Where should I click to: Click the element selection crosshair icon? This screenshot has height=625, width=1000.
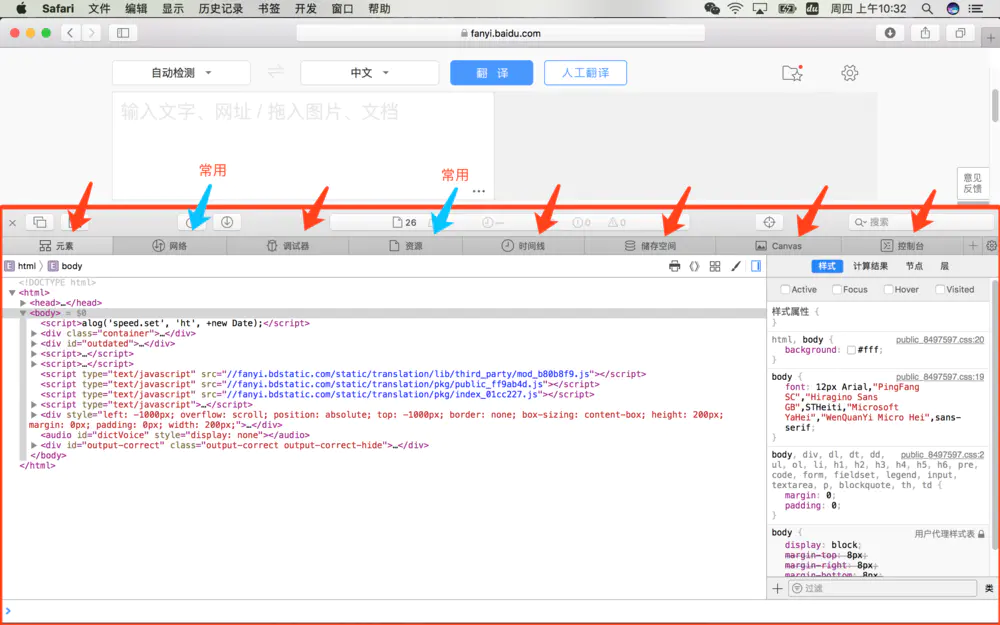pos(769,222)
